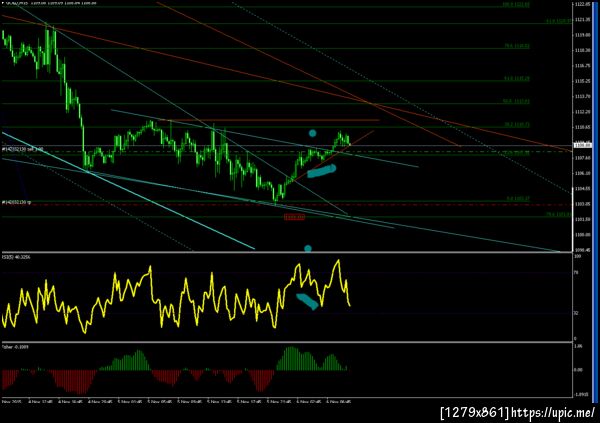Viewport: 600px width, 423px height.
Task: Click the 1104.55 value on the price scale
Action: click(x=582, y=189)
